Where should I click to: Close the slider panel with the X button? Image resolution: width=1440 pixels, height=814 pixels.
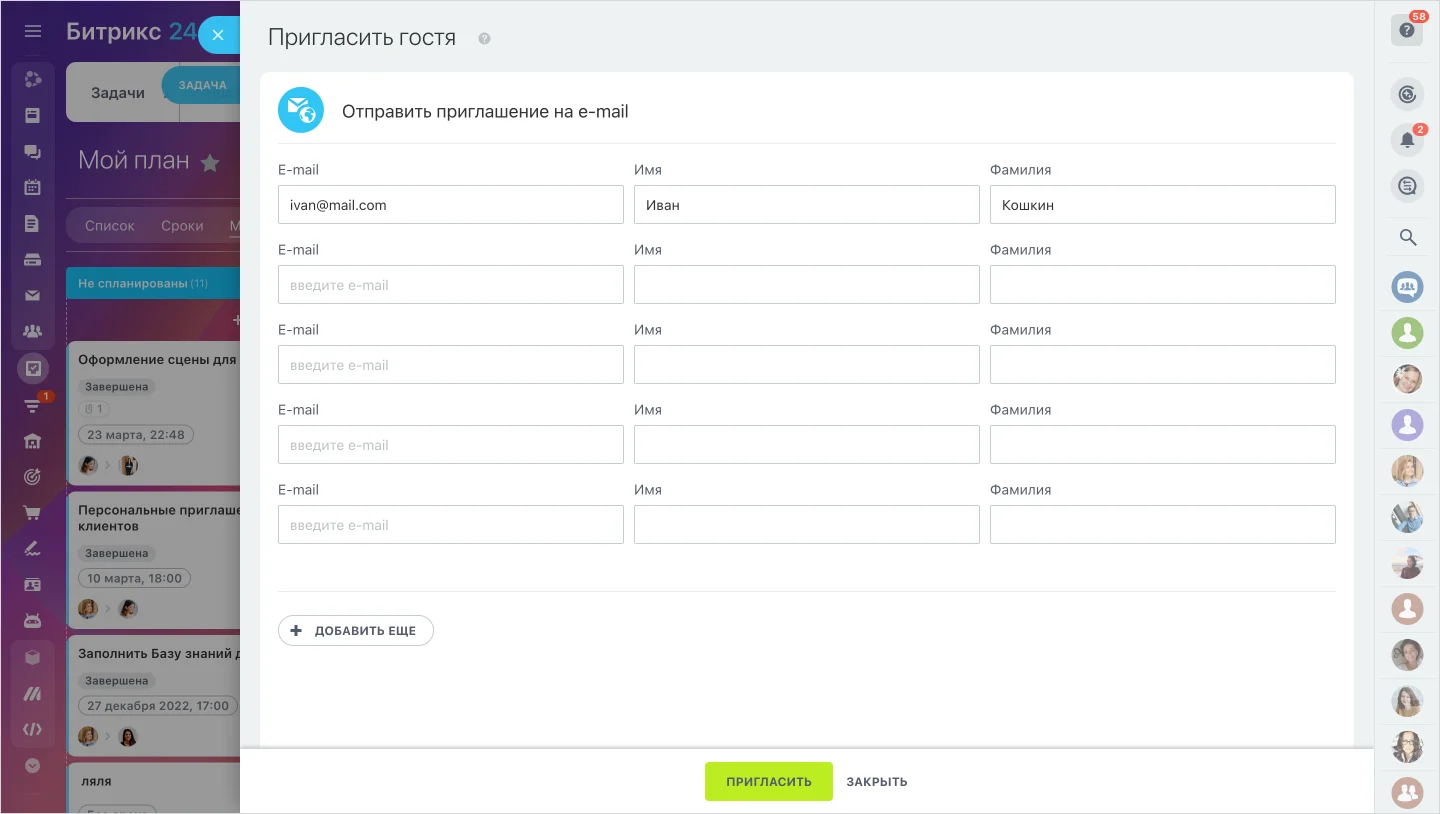coord(218,35)
